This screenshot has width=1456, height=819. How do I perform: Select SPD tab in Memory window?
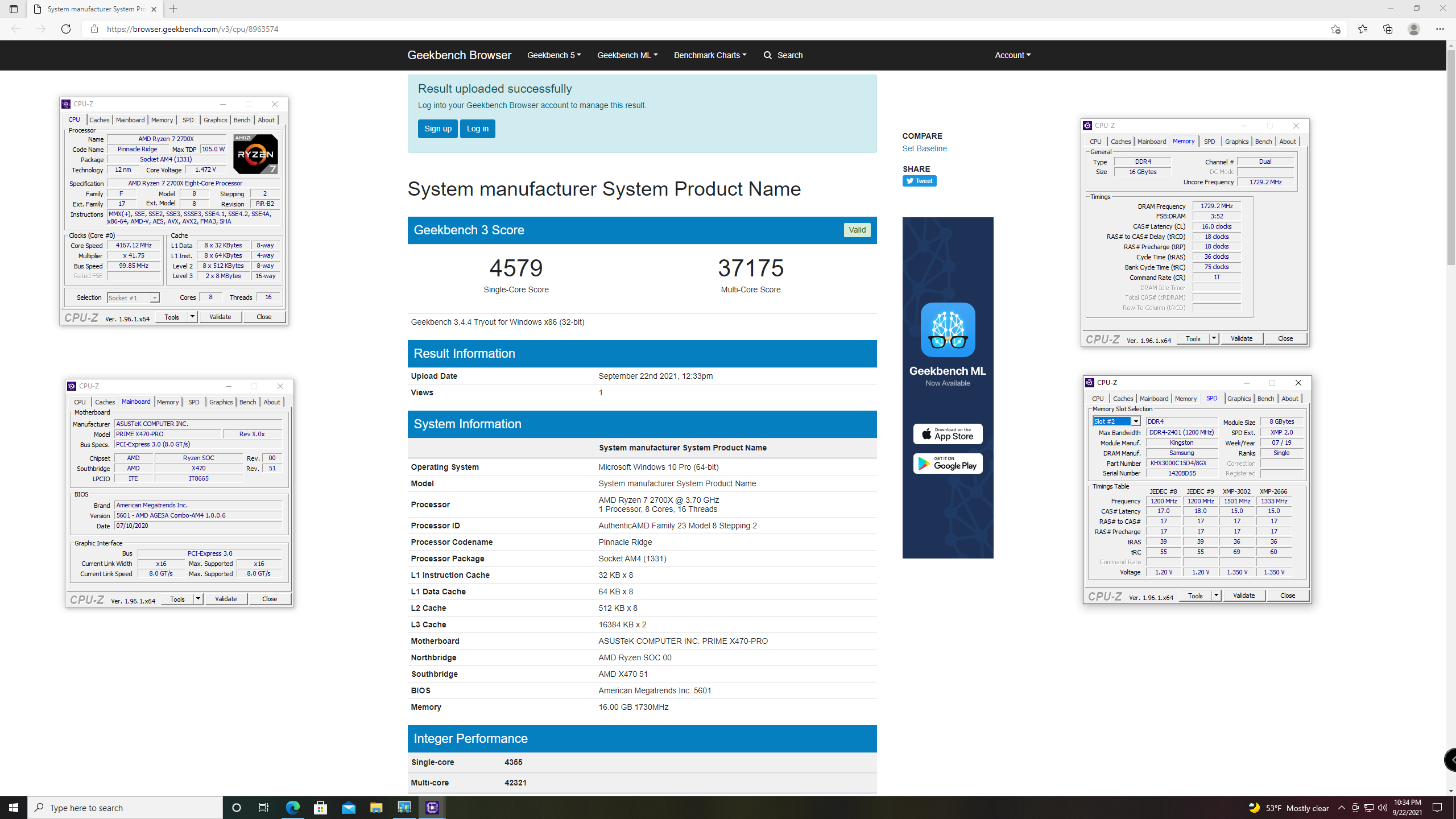pyautogui.click(x=1210, y=142)
